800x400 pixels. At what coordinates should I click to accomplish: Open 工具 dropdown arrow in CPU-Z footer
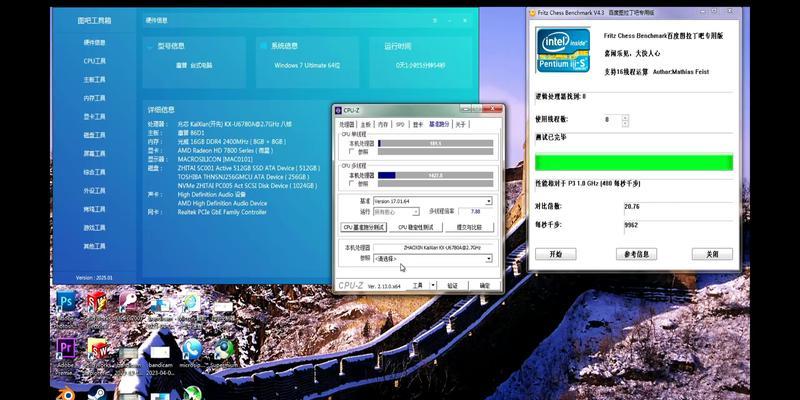tap(433, 286)
